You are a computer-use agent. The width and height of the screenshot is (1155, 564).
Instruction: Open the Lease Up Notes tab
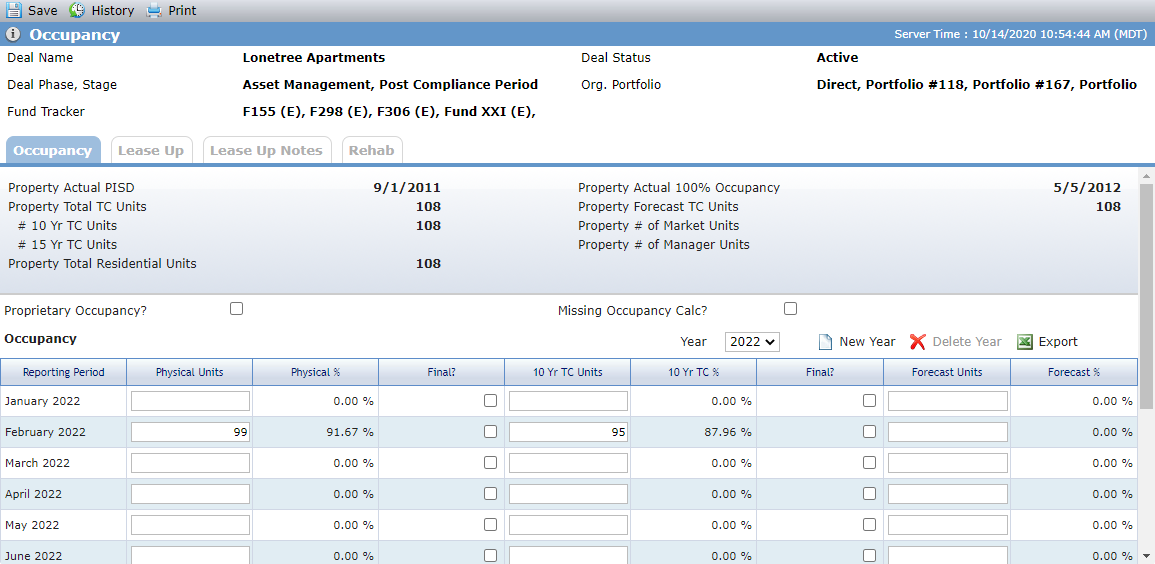tap(267, 150)
